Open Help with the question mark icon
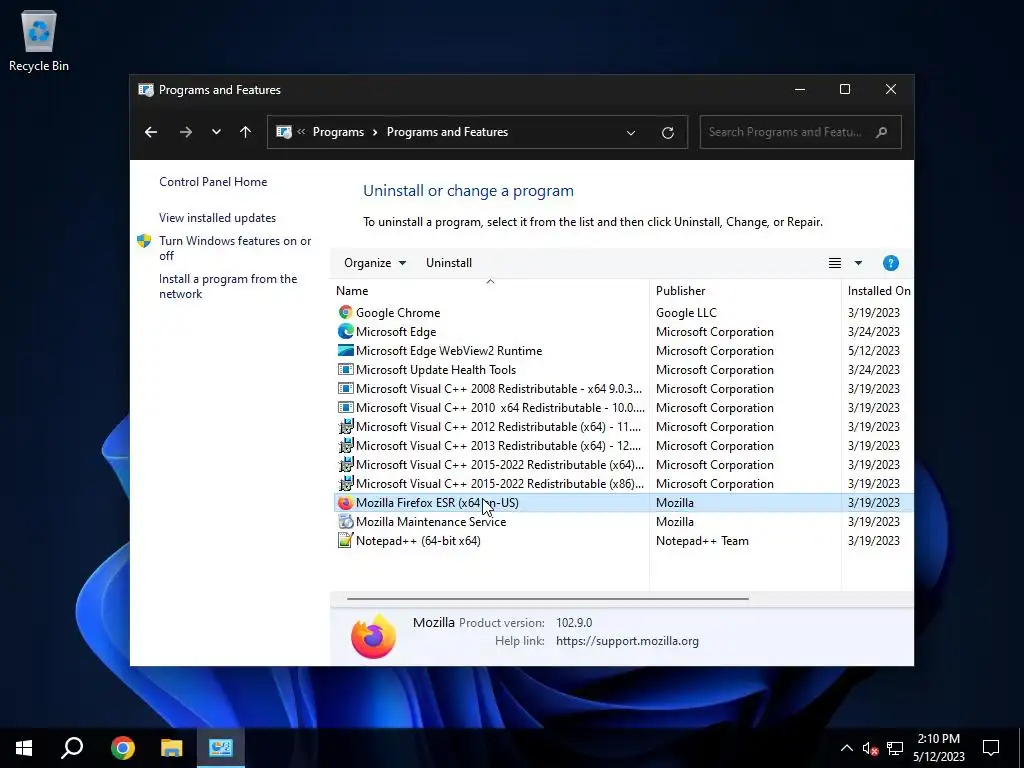This screenshot has width=1024, height=768. click(891, 263)
